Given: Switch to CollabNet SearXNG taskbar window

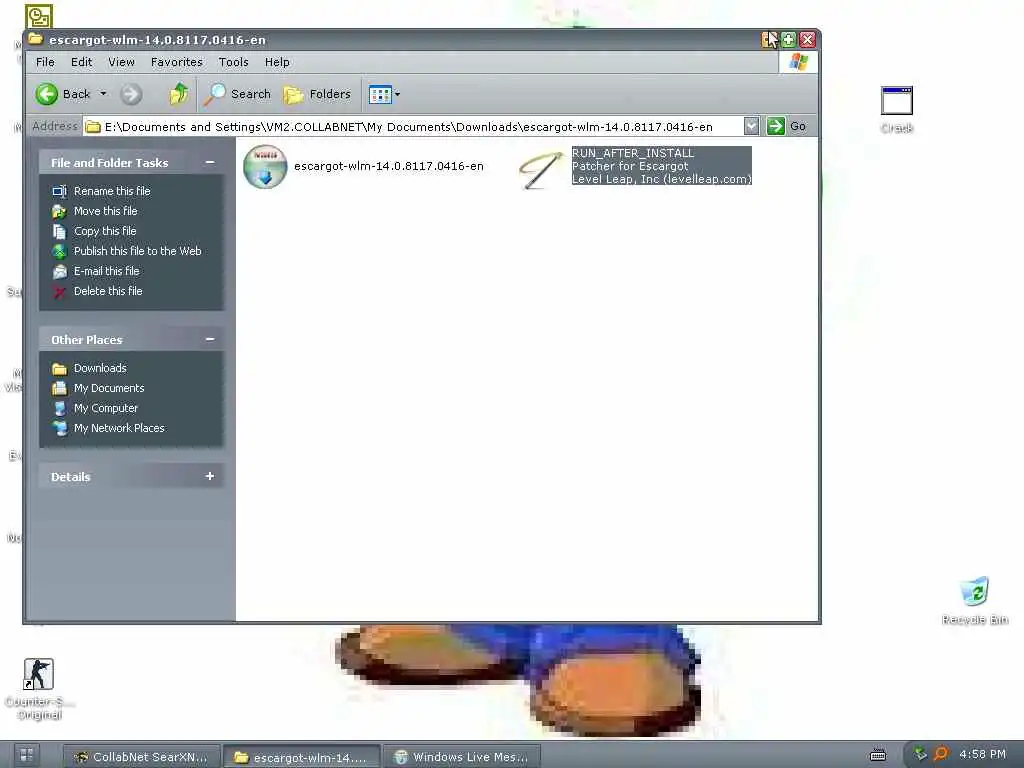Looking at the screenshot, I should (142, 757).
